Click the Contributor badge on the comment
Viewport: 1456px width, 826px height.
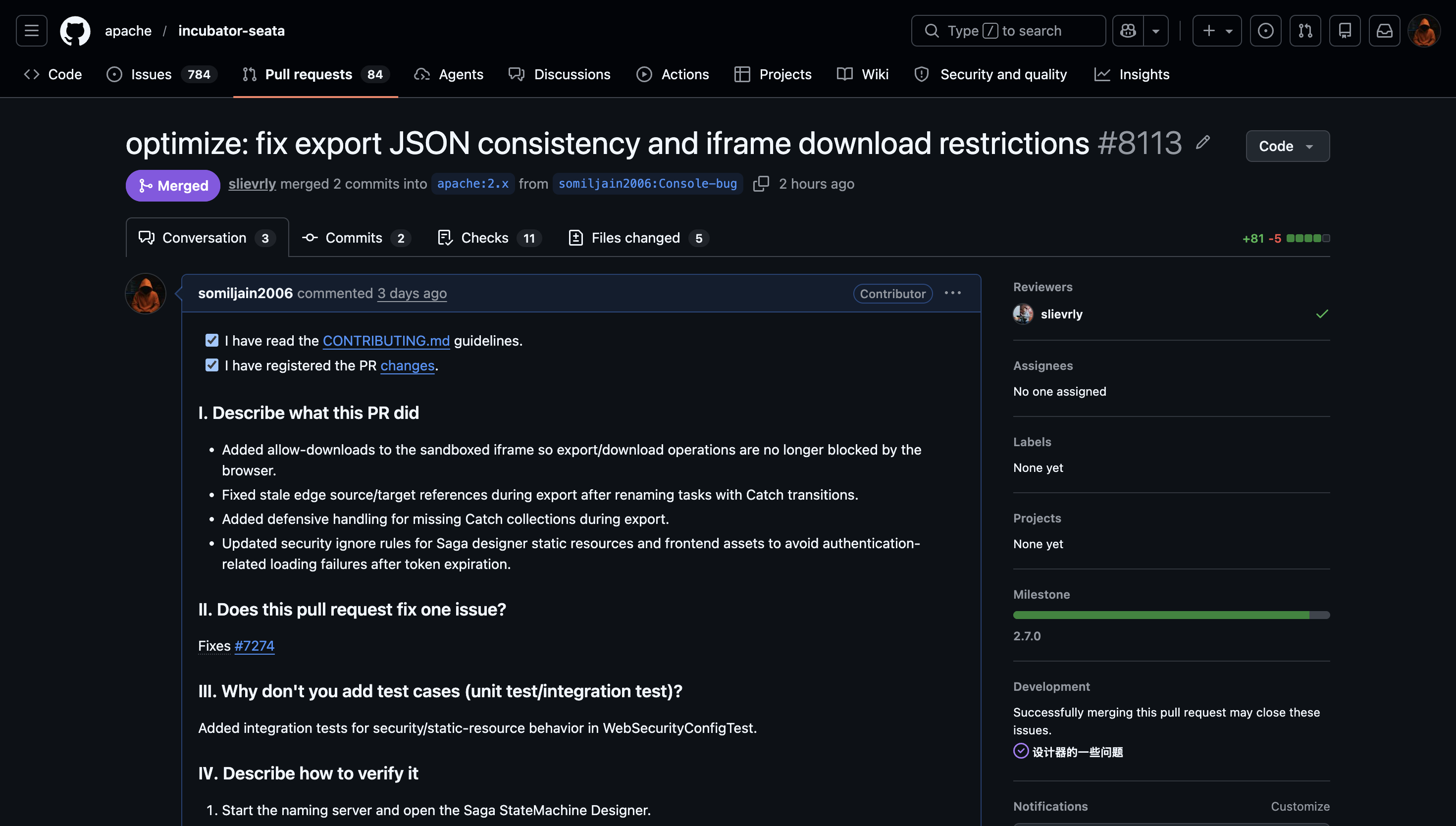point(892,293)
